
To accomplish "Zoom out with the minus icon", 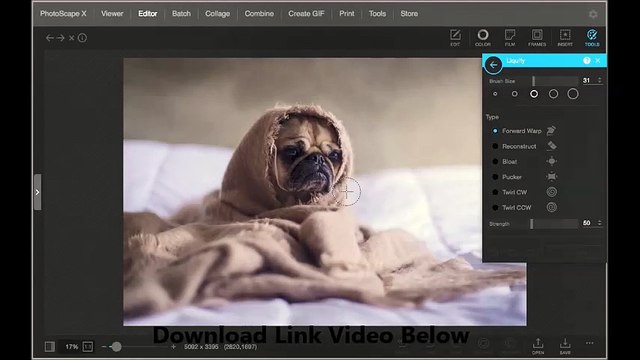I will click(104, 347).
